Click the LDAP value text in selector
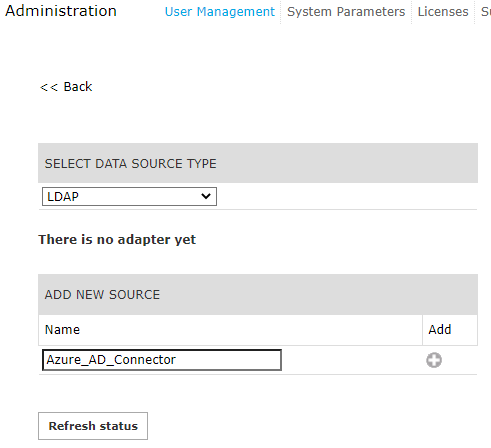Screen dimensions: 491x448 63,196
